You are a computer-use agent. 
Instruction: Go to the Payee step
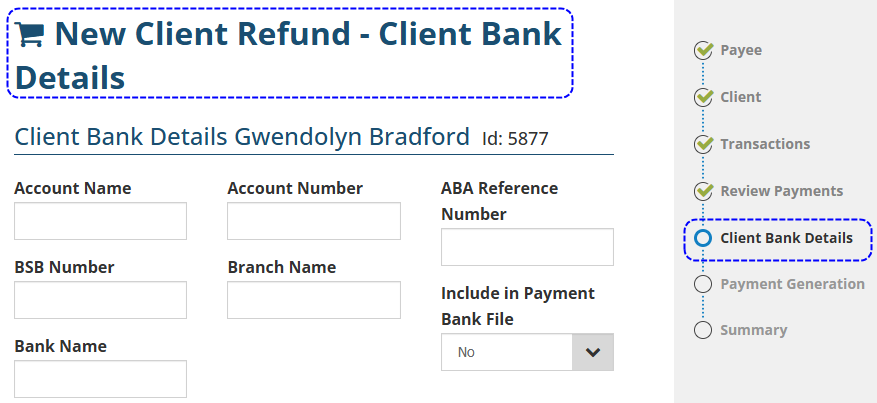[741, 50]
